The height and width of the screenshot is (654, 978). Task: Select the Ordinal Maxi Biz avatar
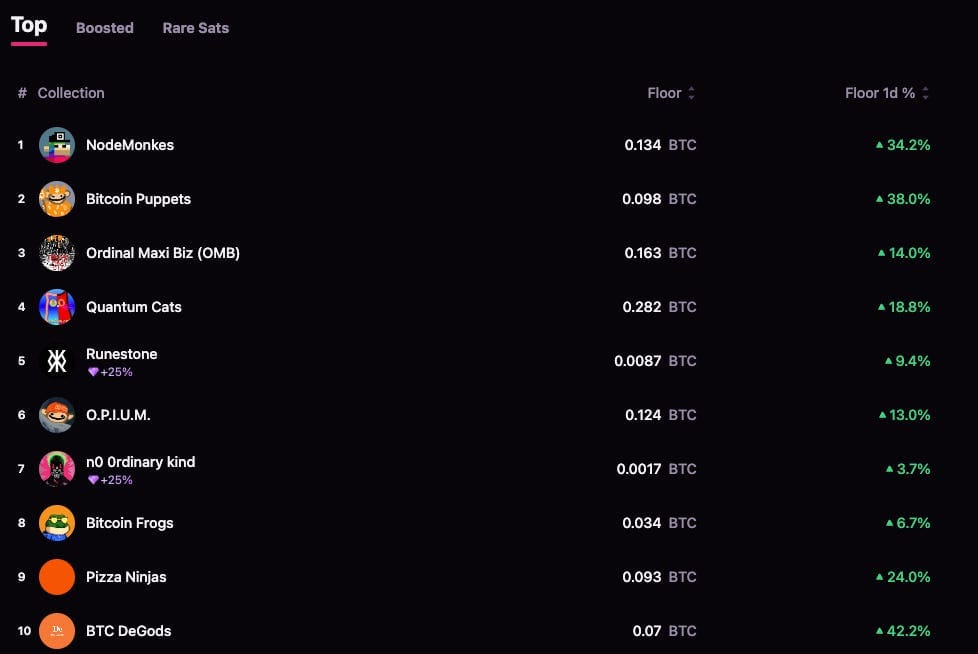tap(57, 253)
